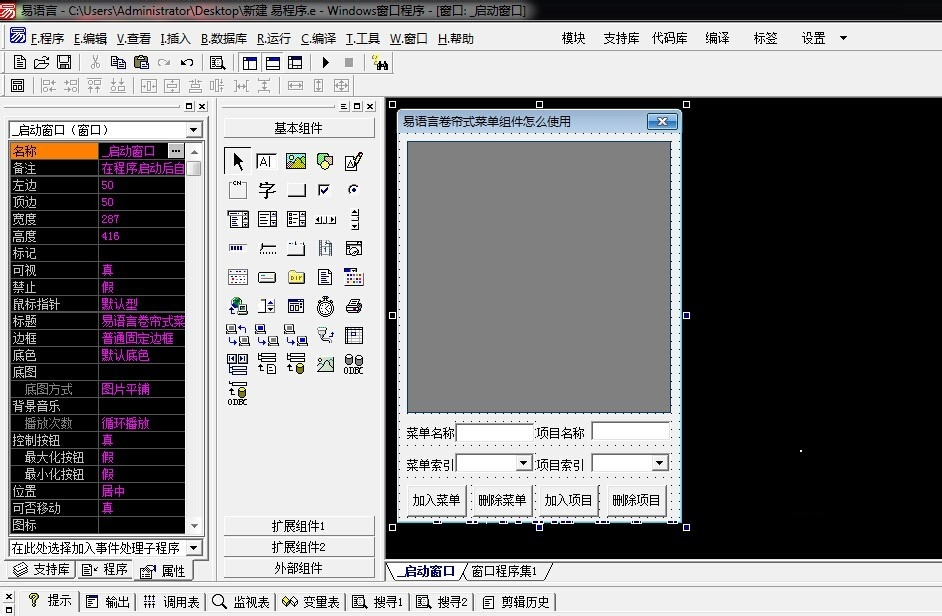Open the H.帮助 menu
Viewport: 942px width, 616px height.
pyautogui.click(x=455, y=38)
